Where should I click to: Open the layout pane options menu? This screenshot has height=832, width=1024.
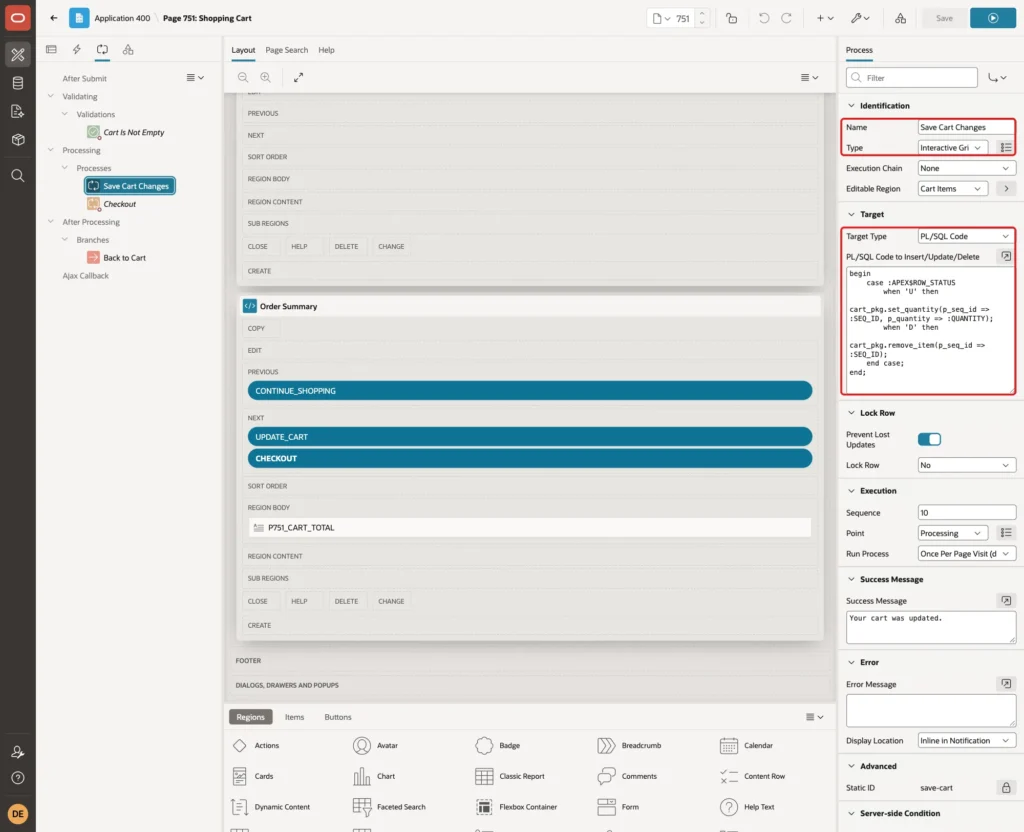tap(809, 77)
